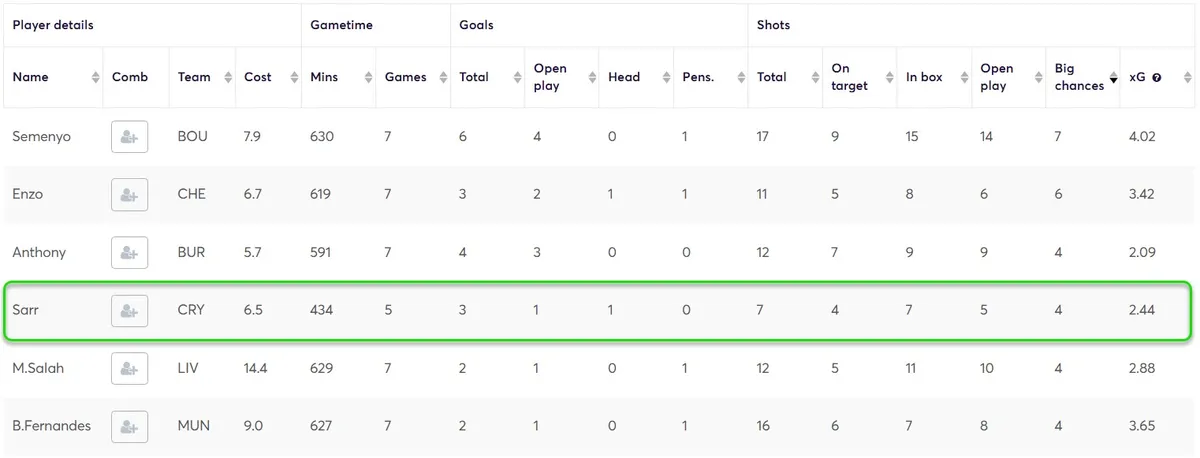
Task: Sort by In box column header
Action: tap(924, 77)
